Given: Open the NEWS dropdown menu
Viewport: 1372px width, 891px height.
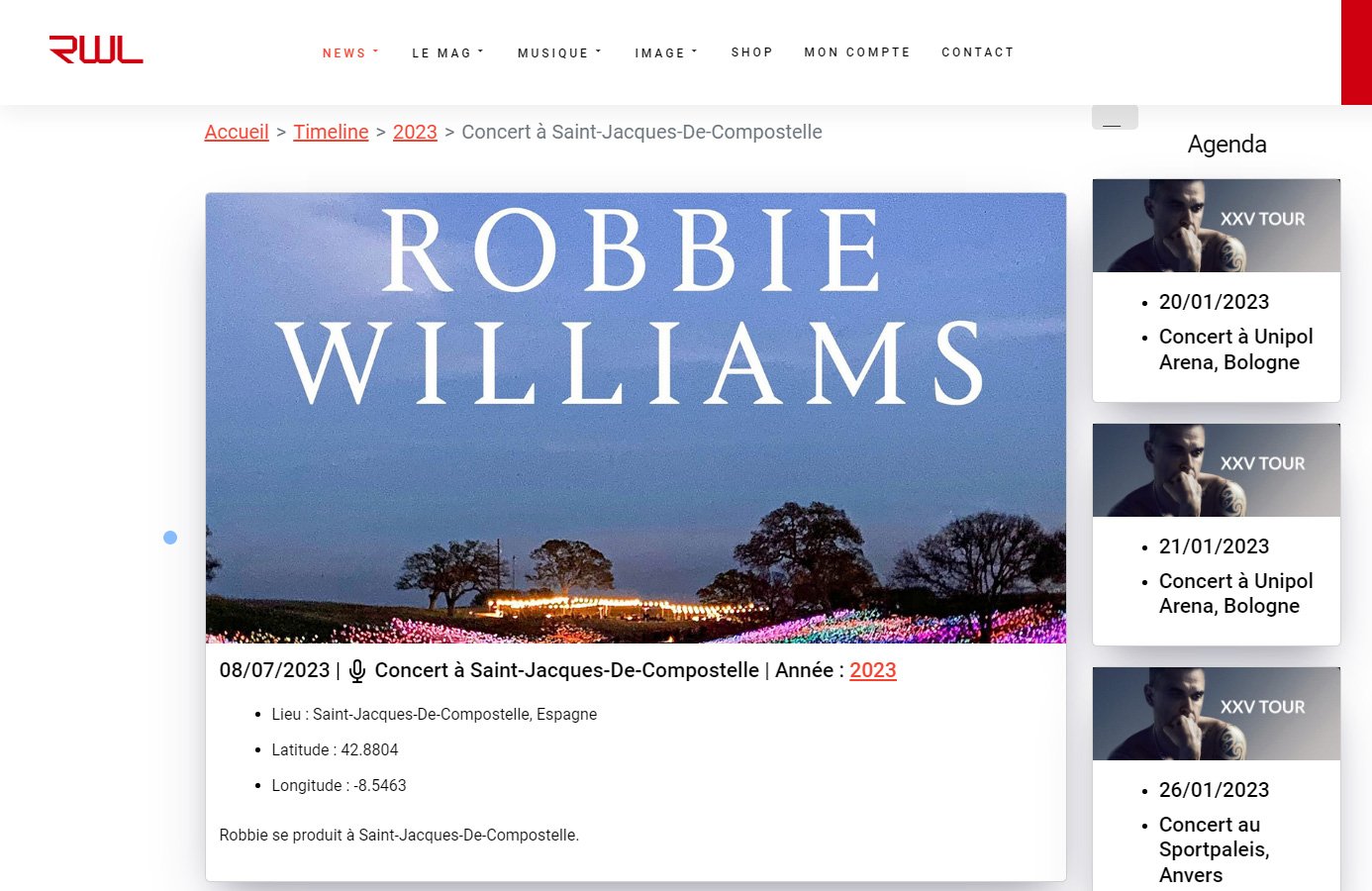Looking at the screenshot, I should (350, 53).
